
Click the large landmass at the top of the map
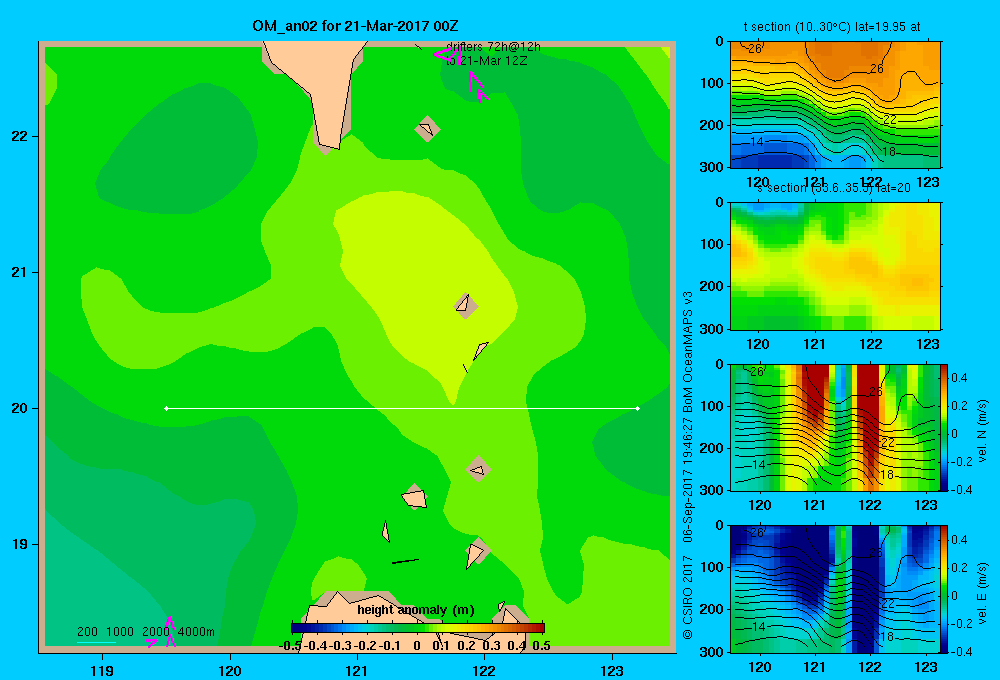pos(323,83)
